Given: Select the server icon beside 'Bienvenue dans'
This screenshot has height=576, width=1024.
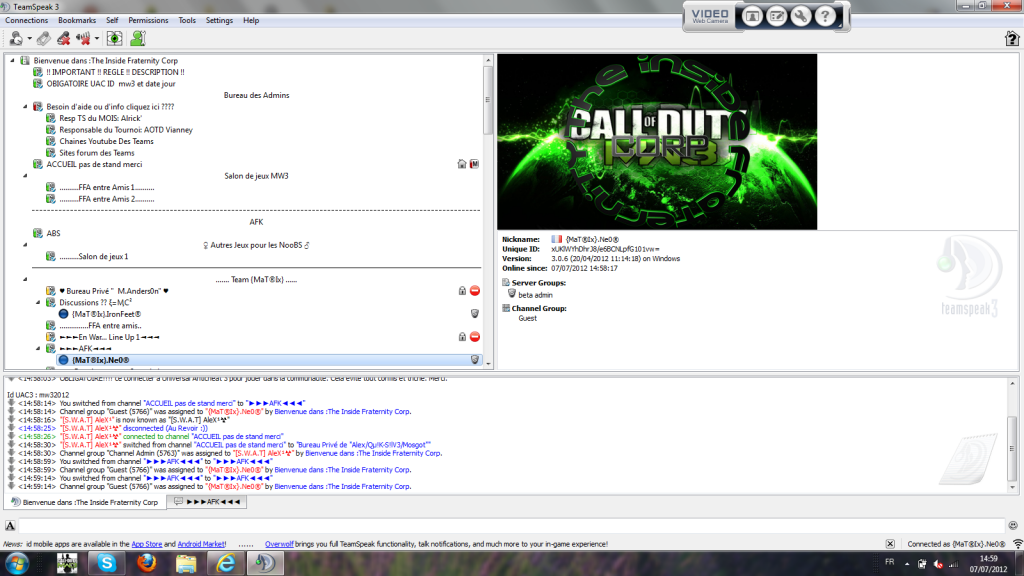Looking at the screenshot, I should 25,61.
